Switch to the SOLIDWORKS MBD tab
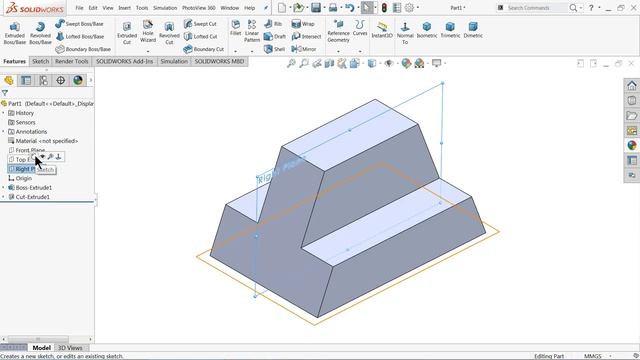Image resolution: width=640 pixels, height=360 pixels. coord(219,61)
